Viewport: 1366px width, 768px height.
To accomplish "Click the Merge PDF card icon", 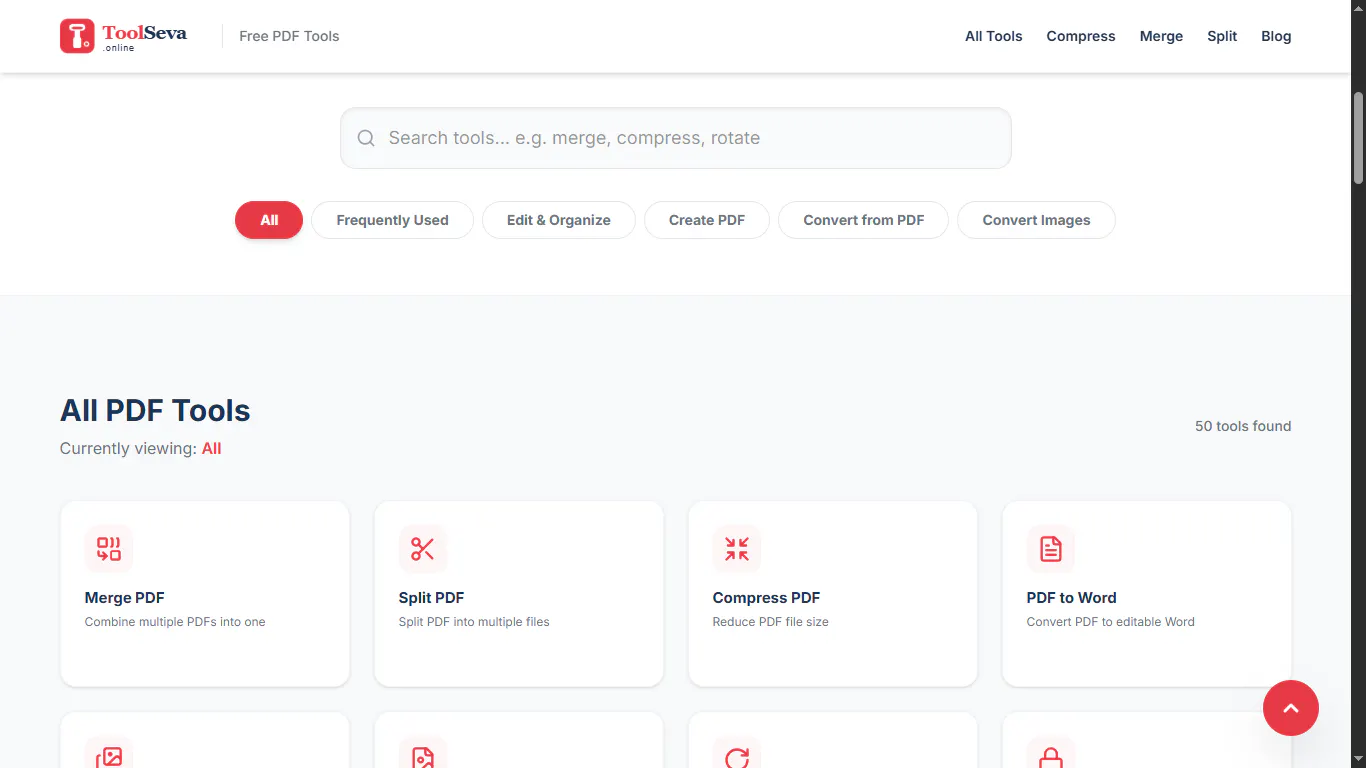I will click(x=109, y=549).
